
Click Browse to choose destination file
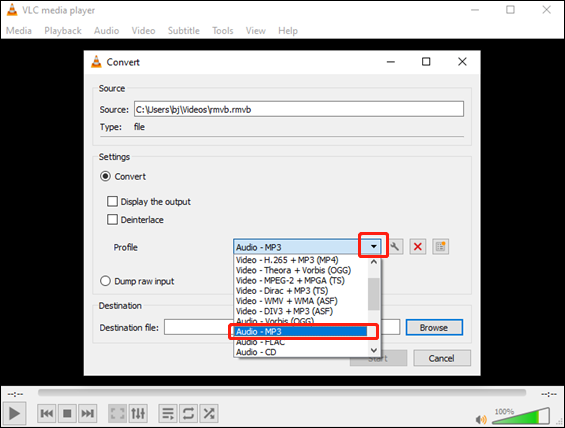[434, 327]
